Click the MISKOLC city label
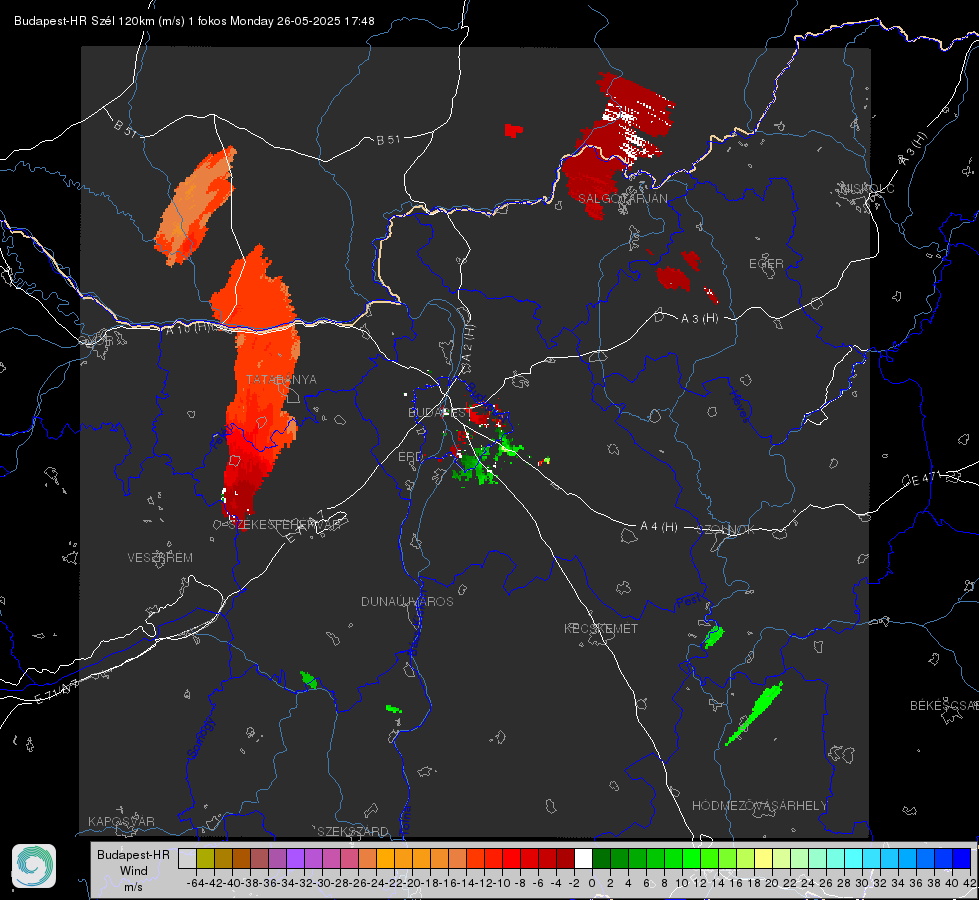This screenshot has width=979, height=900. click(867, 188)
